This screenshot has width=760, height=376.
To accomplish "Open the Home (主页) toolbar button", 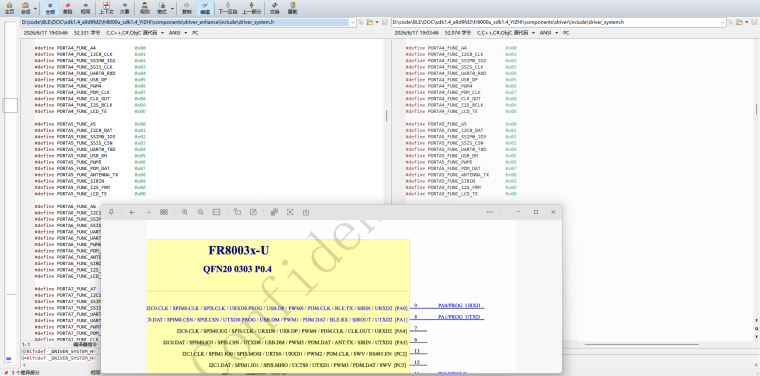I will click(x=9, y=8).
